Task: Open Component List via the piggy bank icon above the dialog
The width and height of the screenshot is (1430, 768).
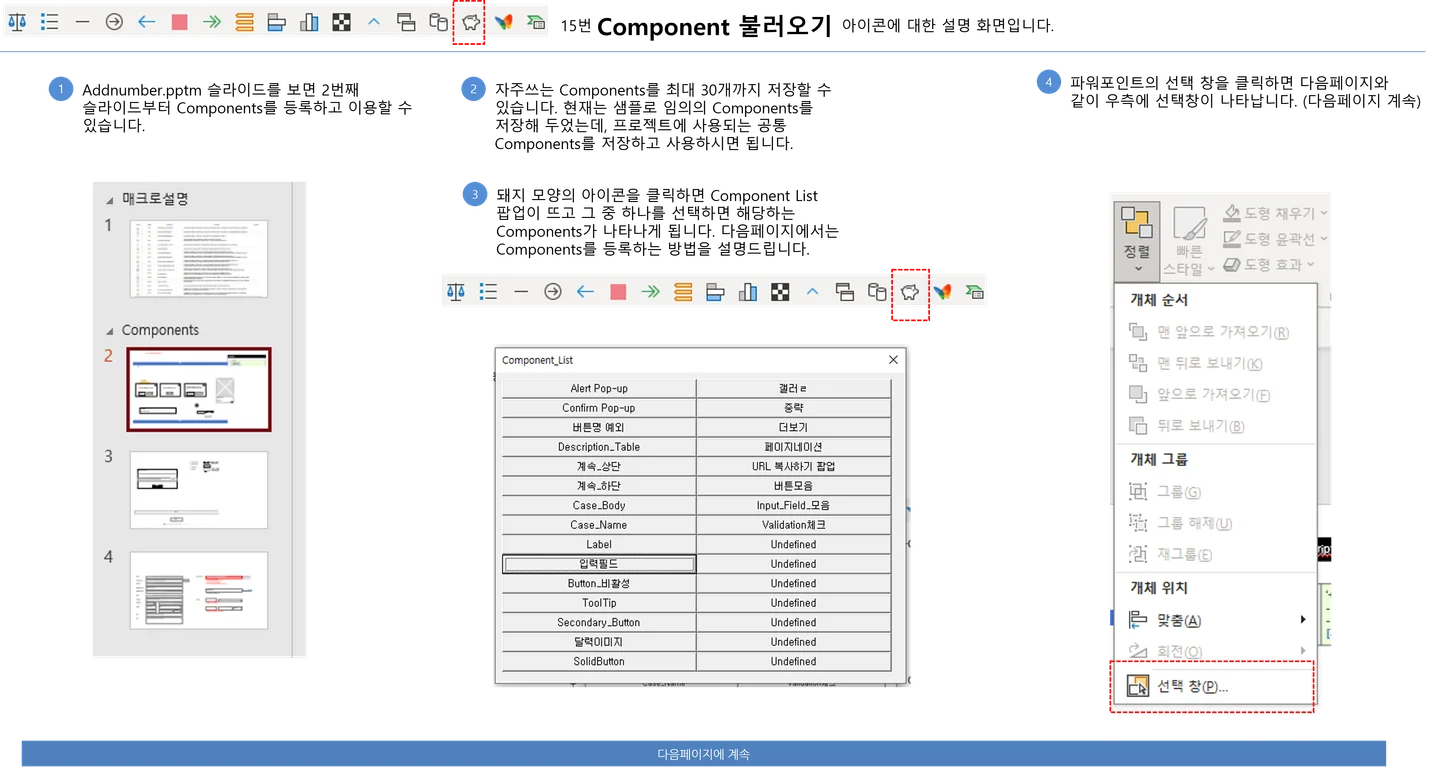Action: coord(909,292)
